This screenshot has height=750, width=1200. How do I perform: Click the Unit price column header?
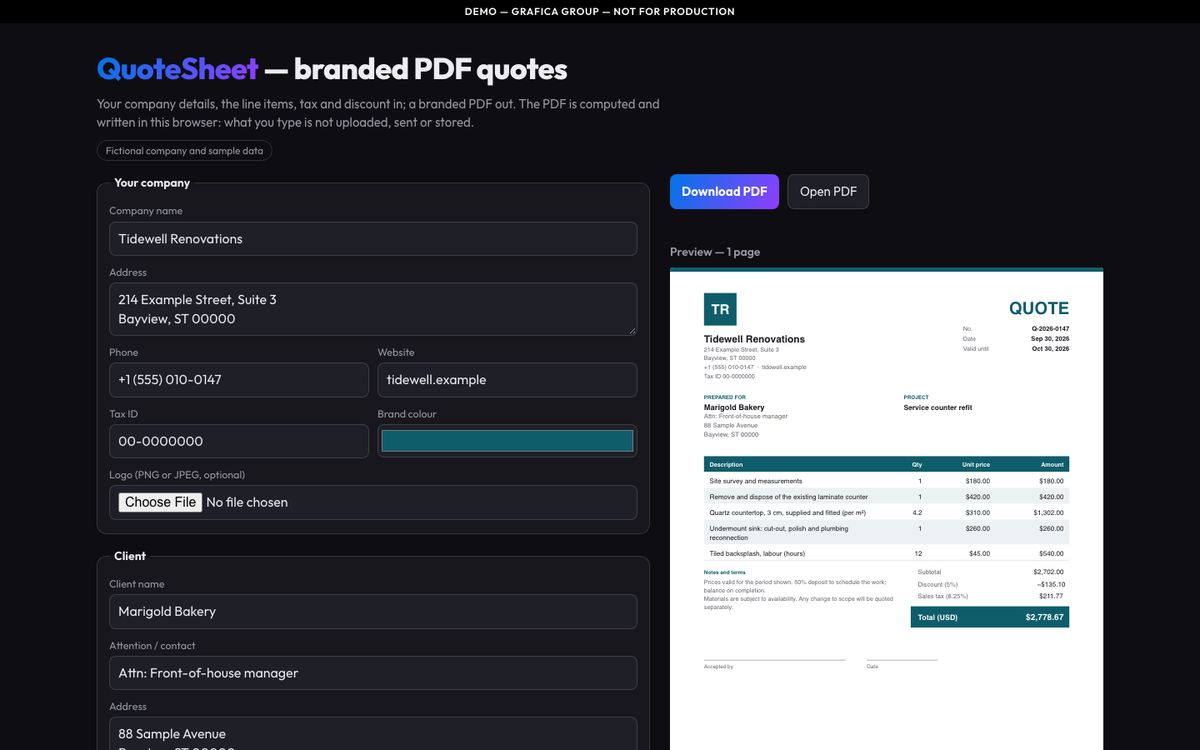click(976, 465)
